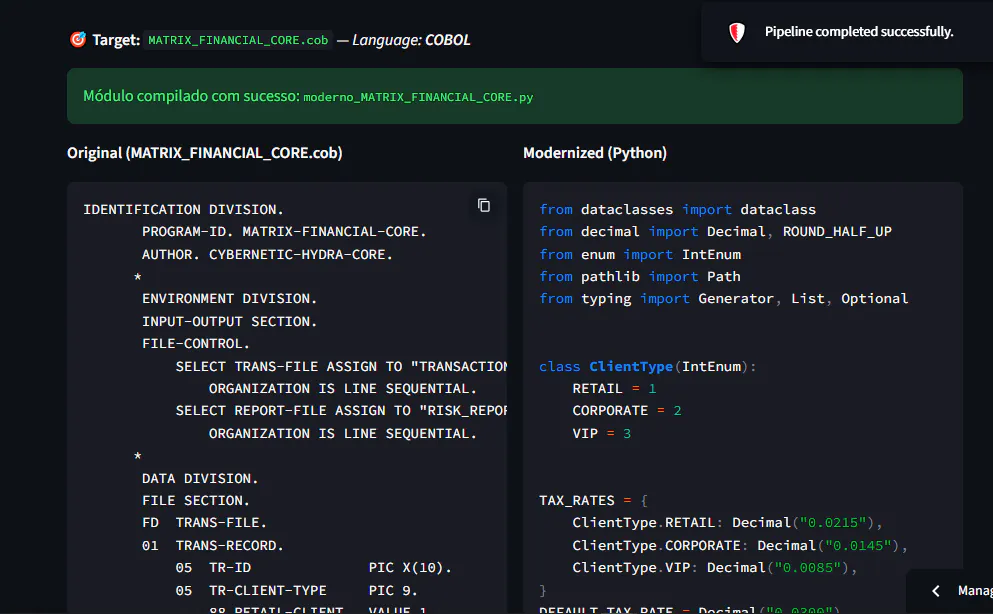Viewport: 993px width, 614px height.
Task: Click the 'VIP = 3' line
Action: [x=602, y=434]
